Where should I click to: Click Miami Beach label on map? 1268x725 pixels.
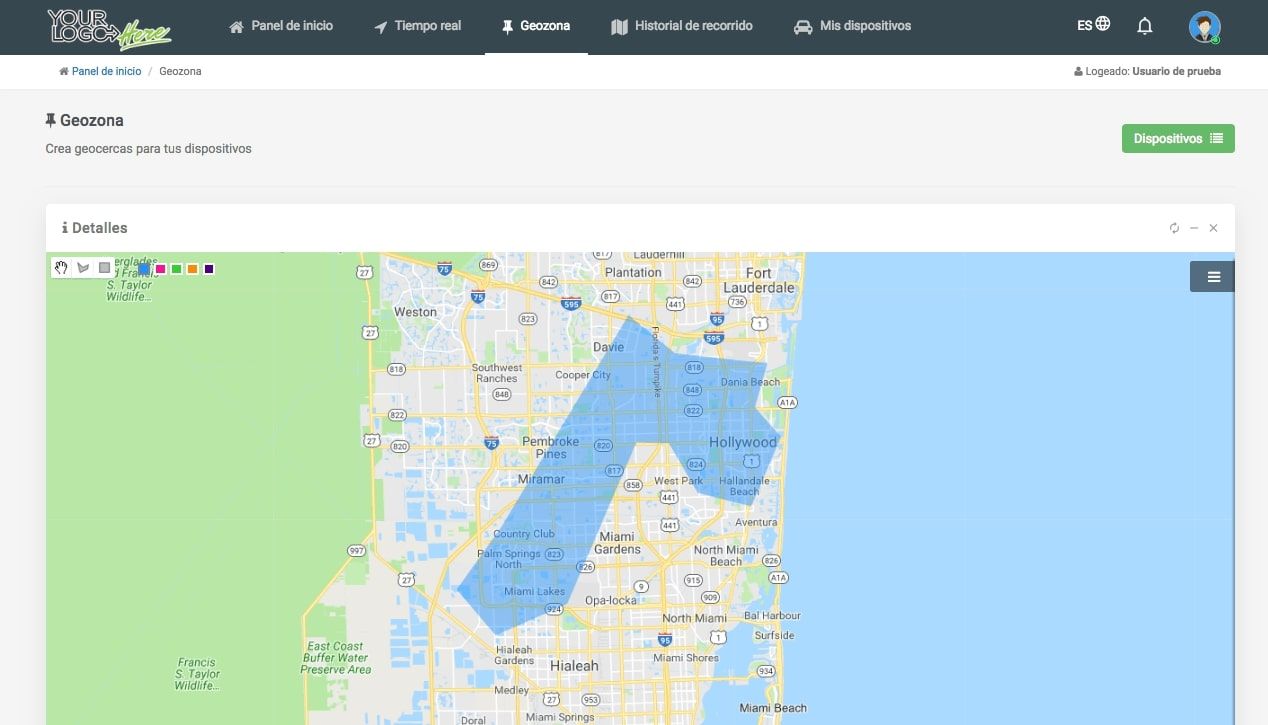click(x=773, y=708)
